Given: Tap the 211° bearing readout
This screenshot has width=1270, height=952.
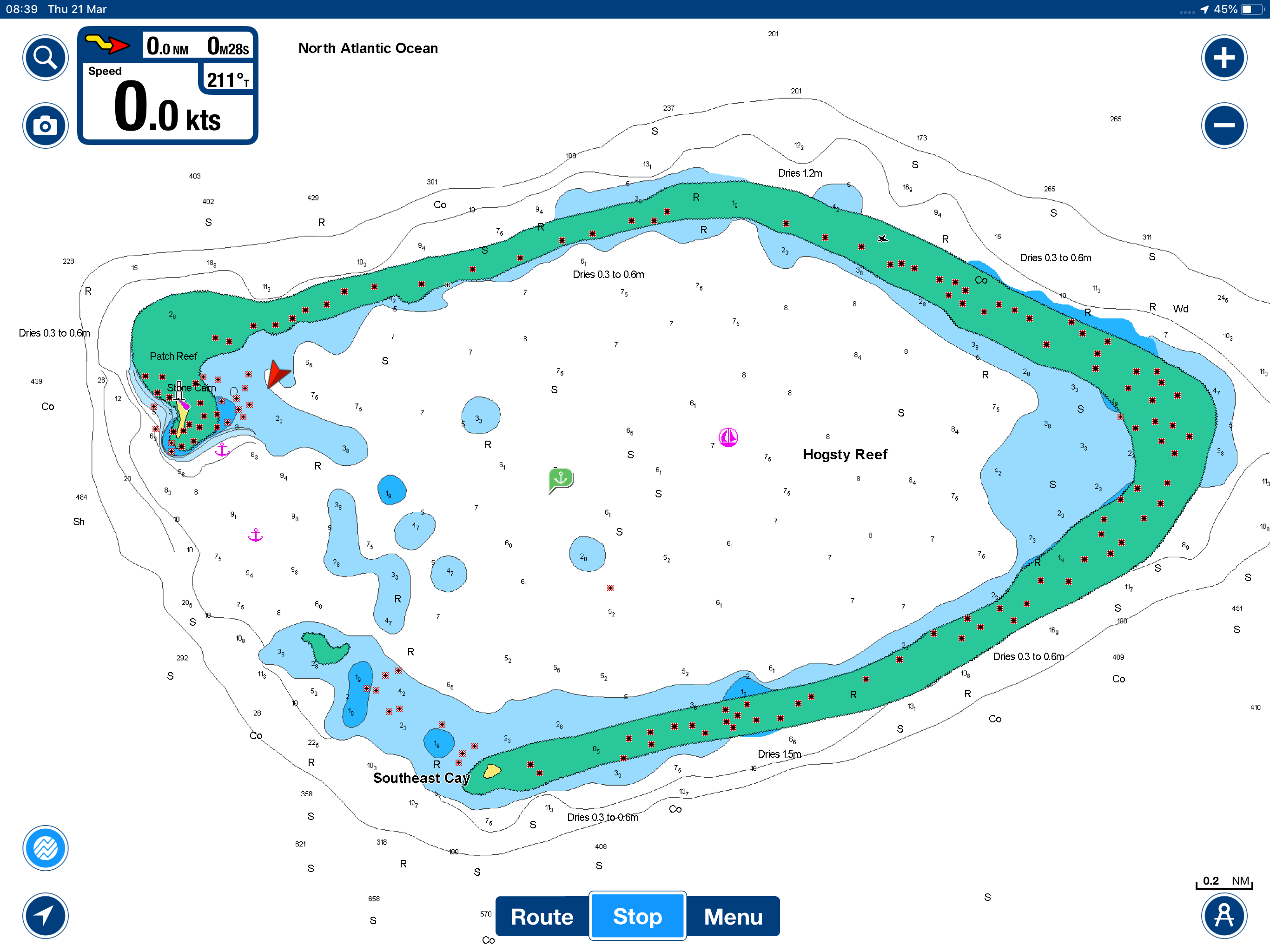Looking at the screenshot, I should click(x=227, y=79).
